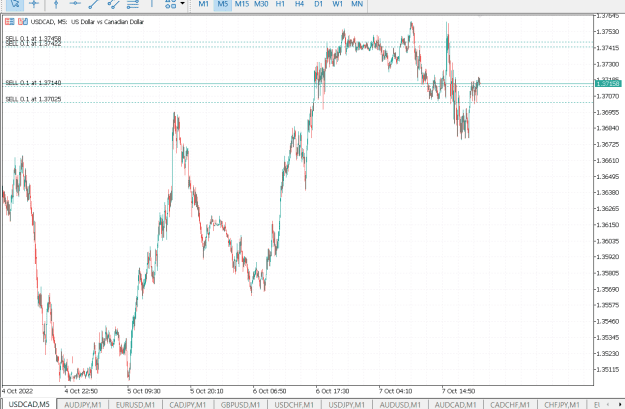Open the CADJPY,M1 chart tab

click(188, 405)
